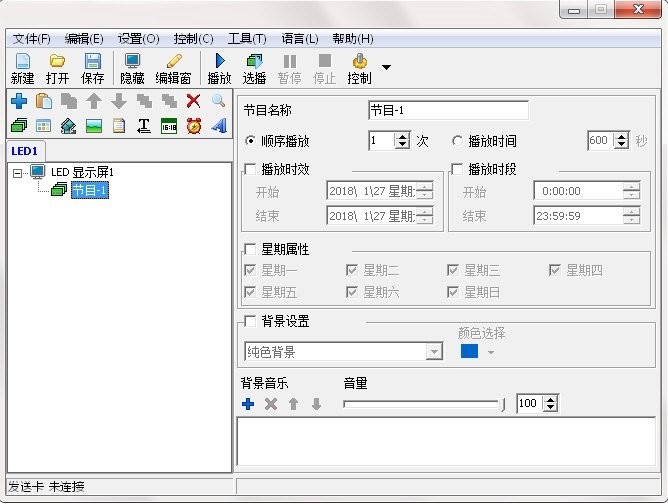Open the 设置(O) menu

pos(138,39)
